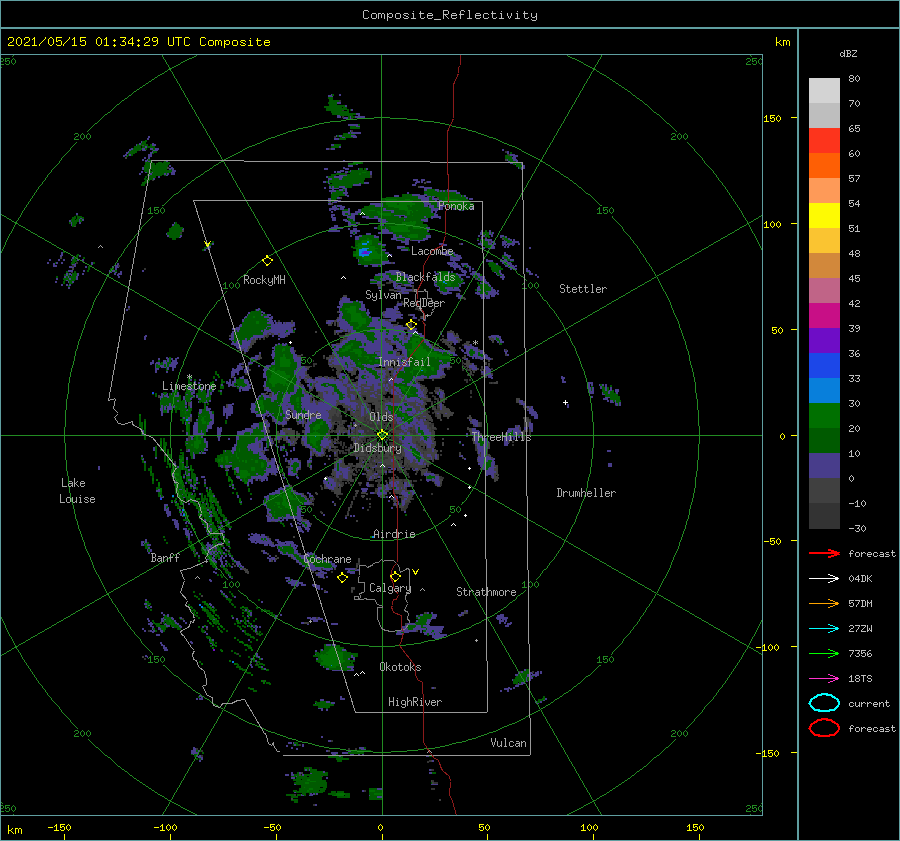Screen dimensions: 900x841
Task: Click the RockyMH label
Action: [x=264, y=280]
